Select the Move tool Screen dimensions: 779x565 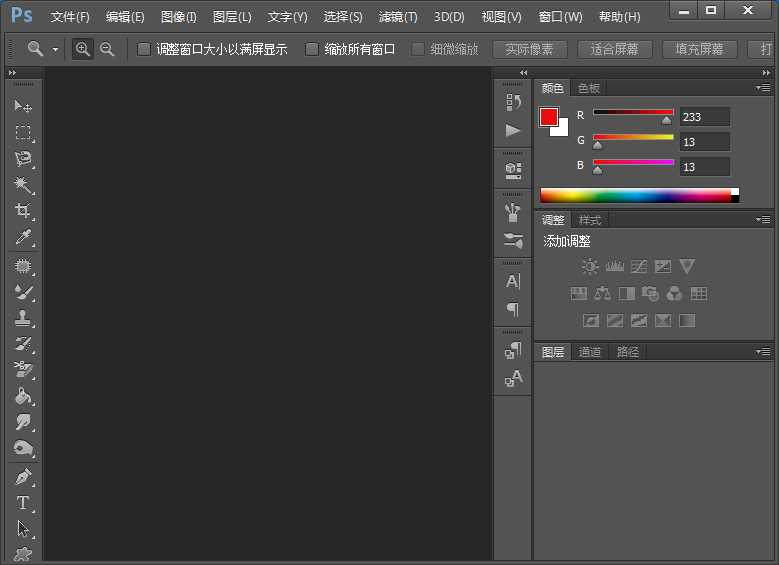click(x=23, y=106)
